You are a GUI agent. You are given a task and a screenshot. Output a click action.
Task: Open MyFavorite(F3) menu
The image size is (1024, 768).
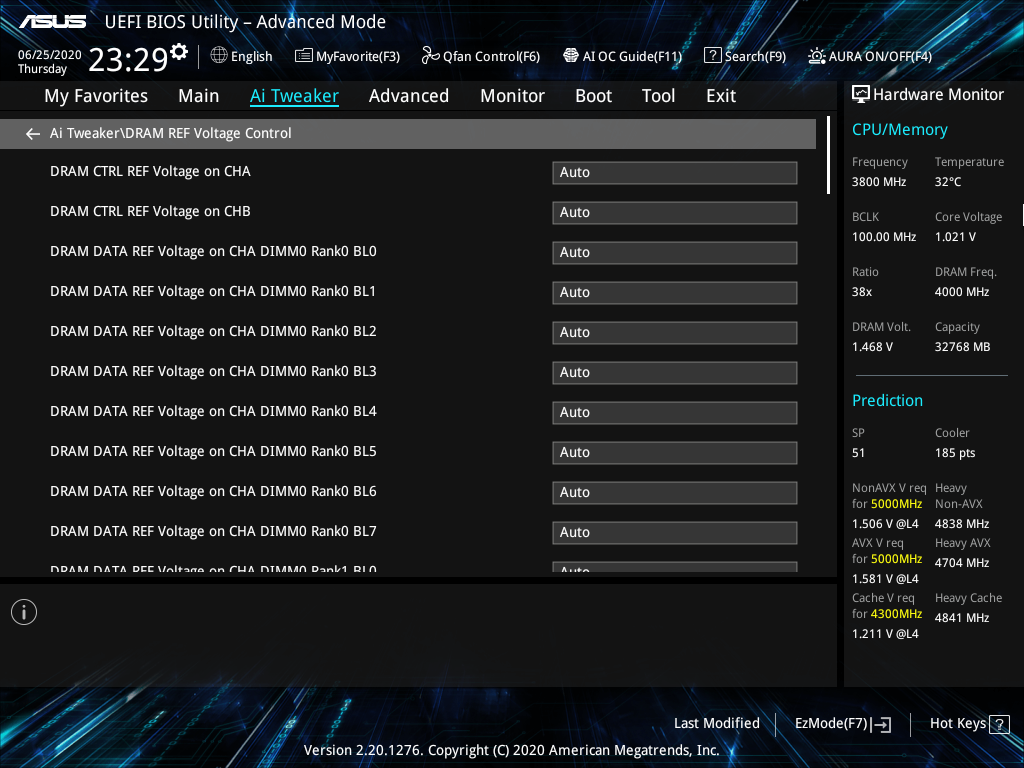[347, 56]
